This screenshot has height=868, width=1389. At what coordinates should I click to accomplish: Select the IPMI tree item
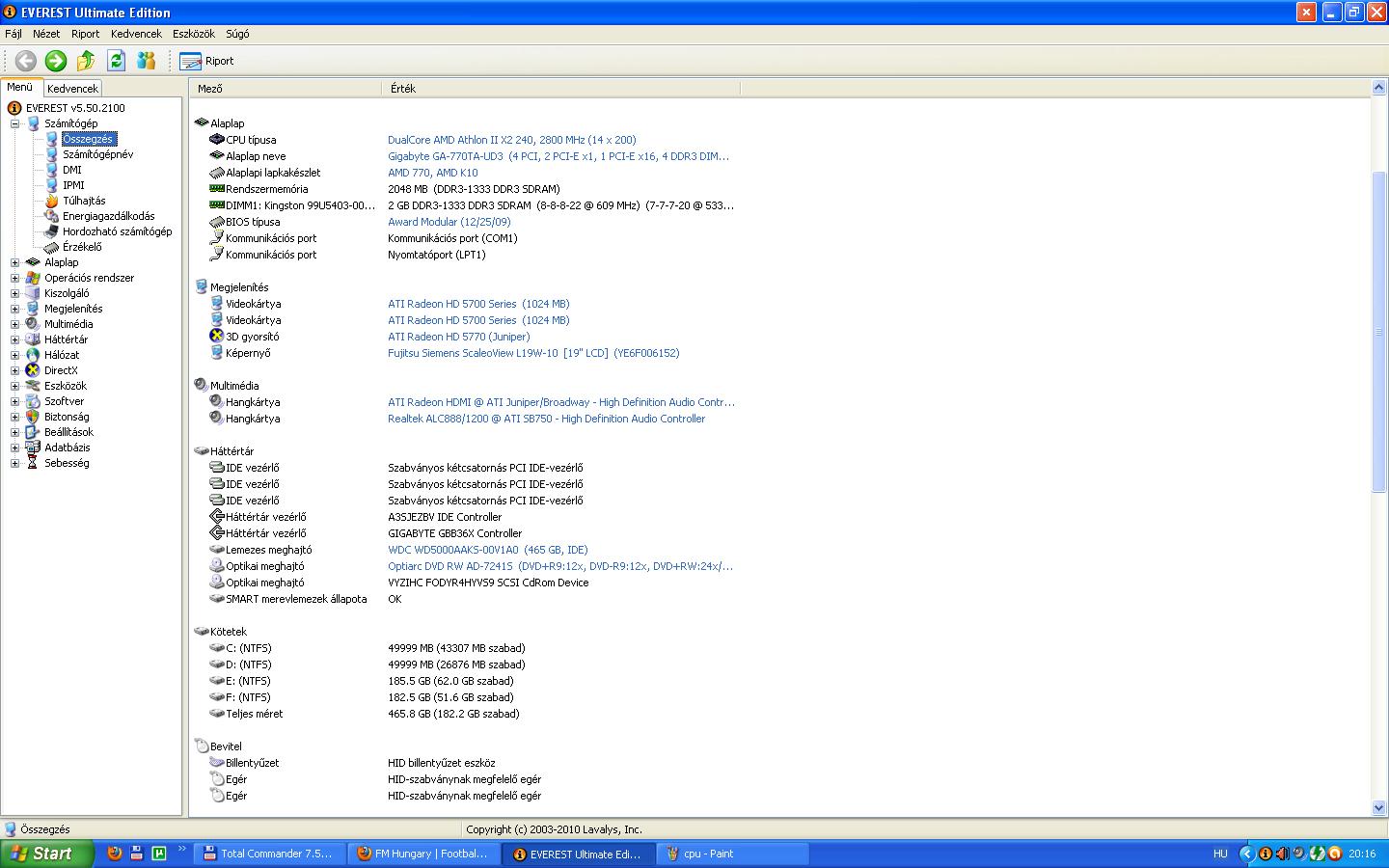[x=73, y=185]
